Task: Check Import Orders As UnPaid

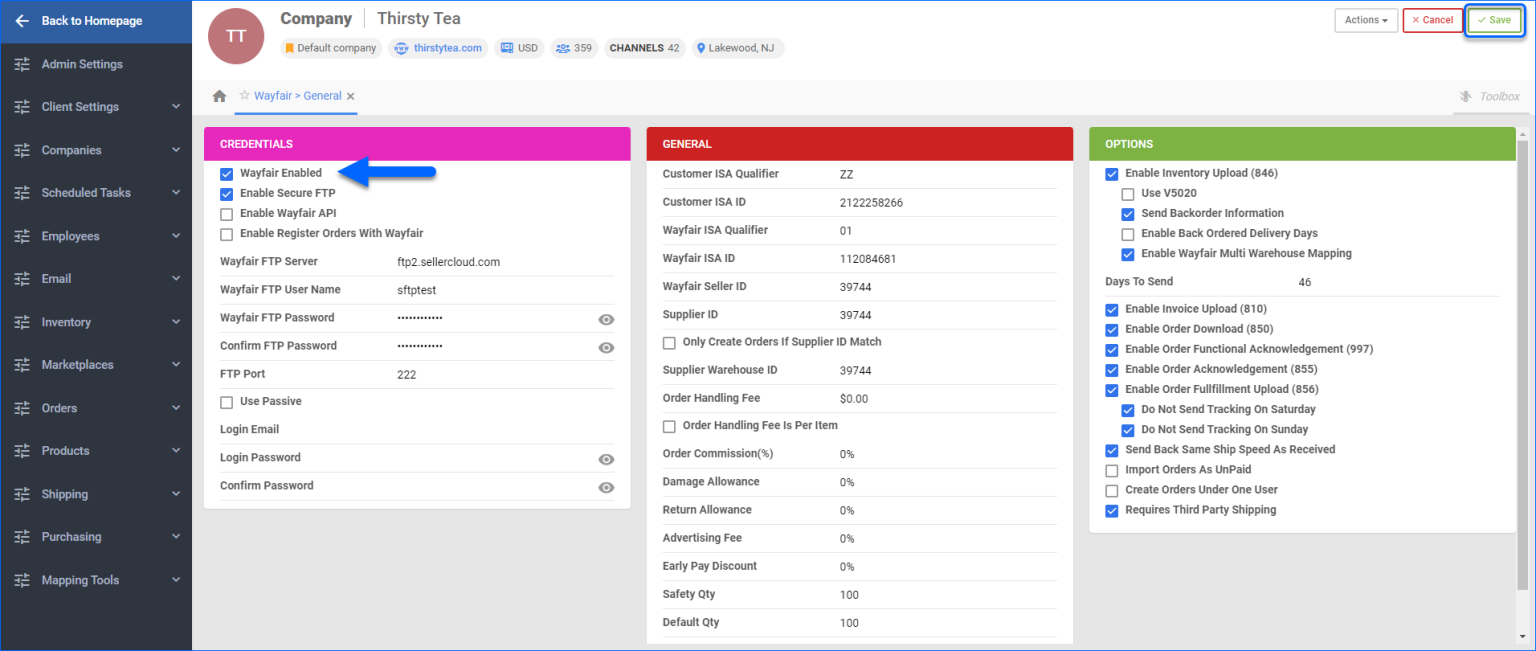Action: (x=1112, y=470)
